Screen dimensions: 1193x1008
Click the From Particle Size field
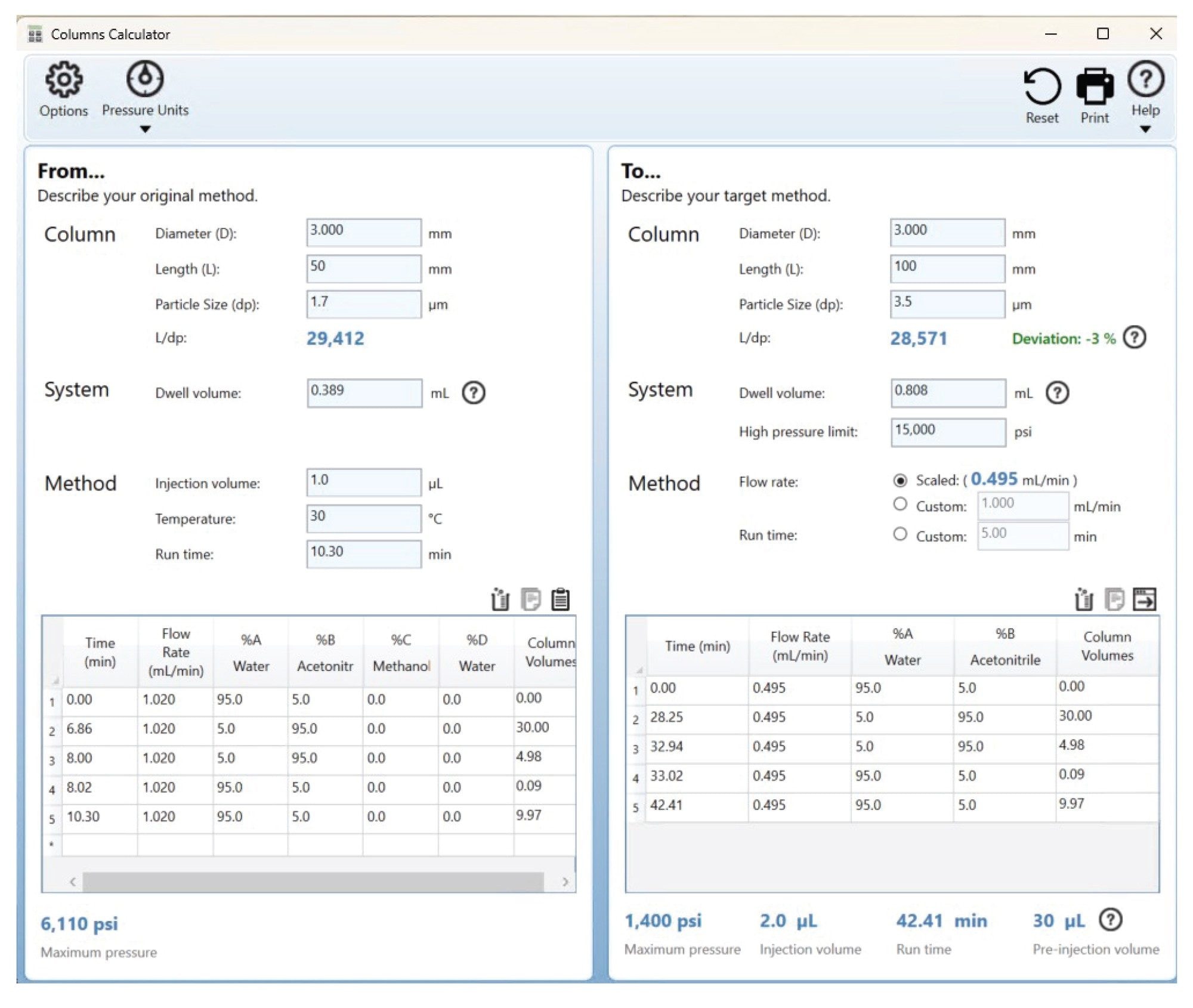pyautogui.click(x=364, y=304)
